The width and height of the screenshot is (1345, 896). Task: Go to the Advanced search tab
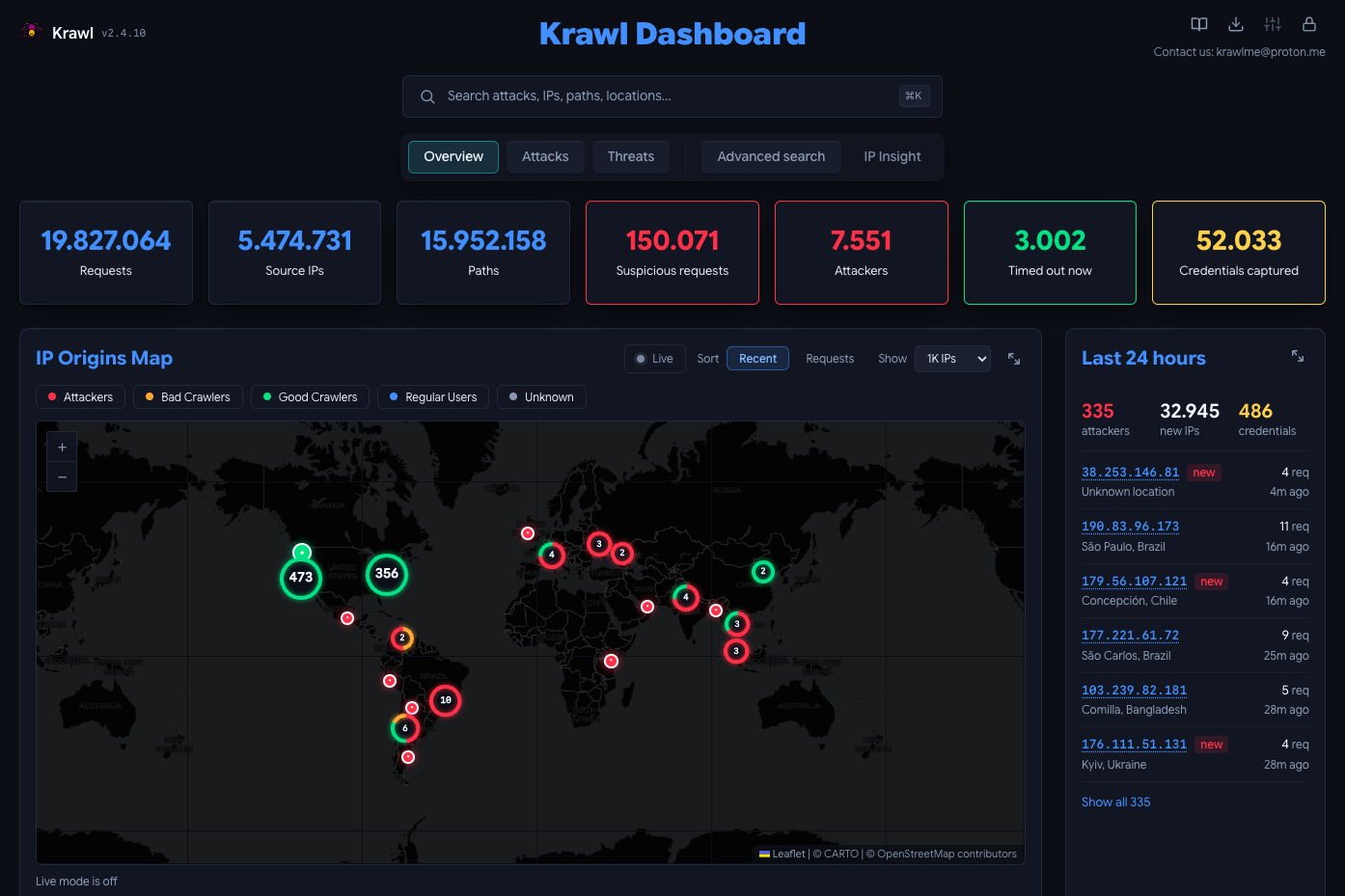click(771, 157)
